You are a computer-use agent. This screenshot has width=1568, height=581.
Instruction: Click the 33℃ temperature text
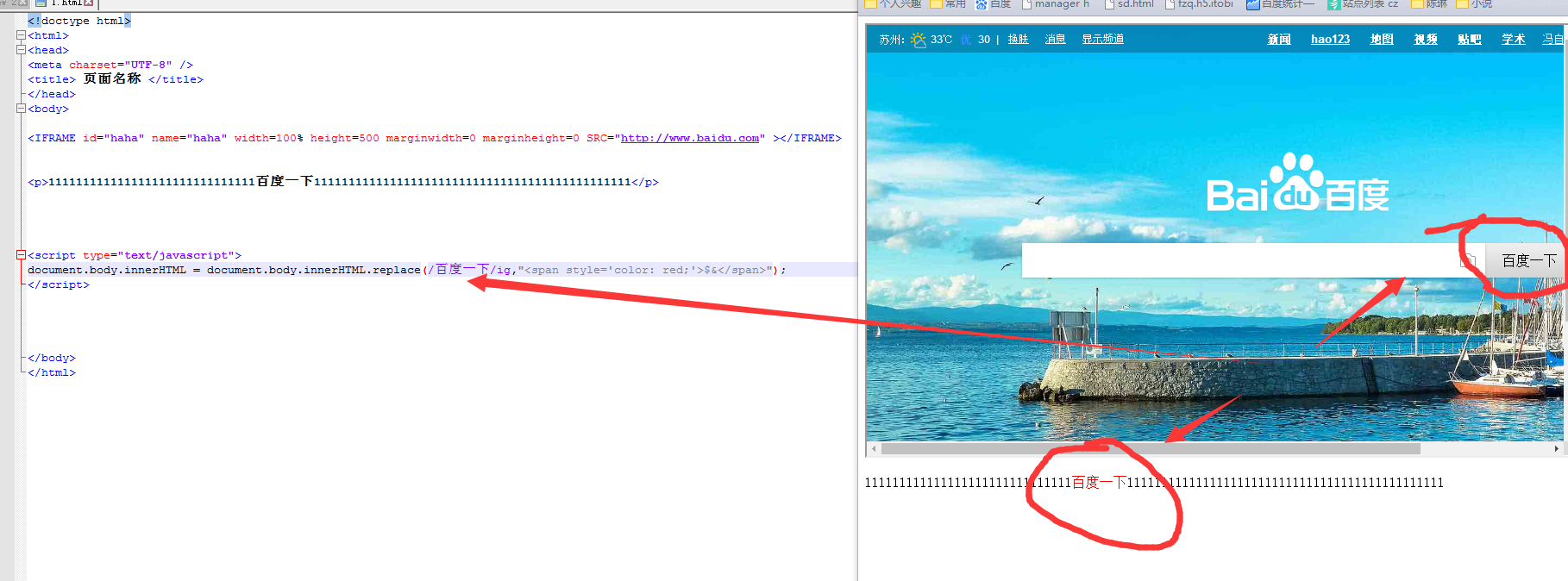coord(941,40)
